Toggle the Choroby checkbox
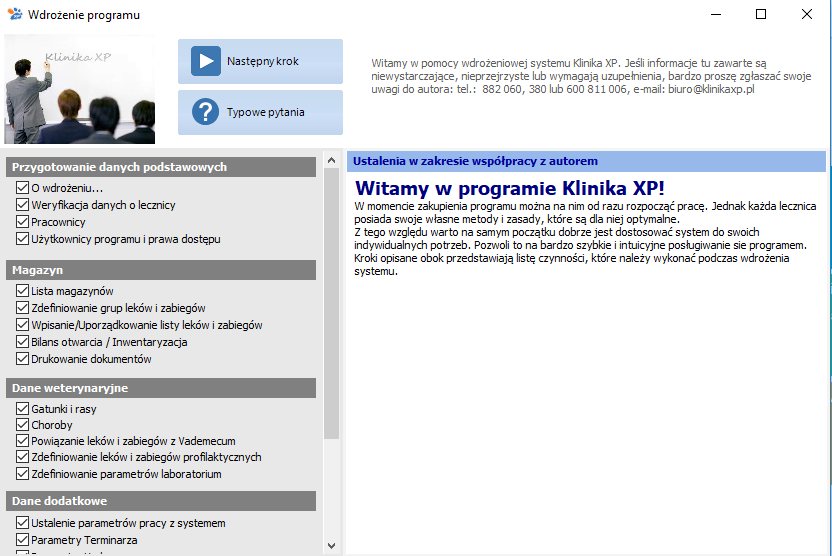Image resolution: width=832 pixels, height=556 pixels. (22, 424)
